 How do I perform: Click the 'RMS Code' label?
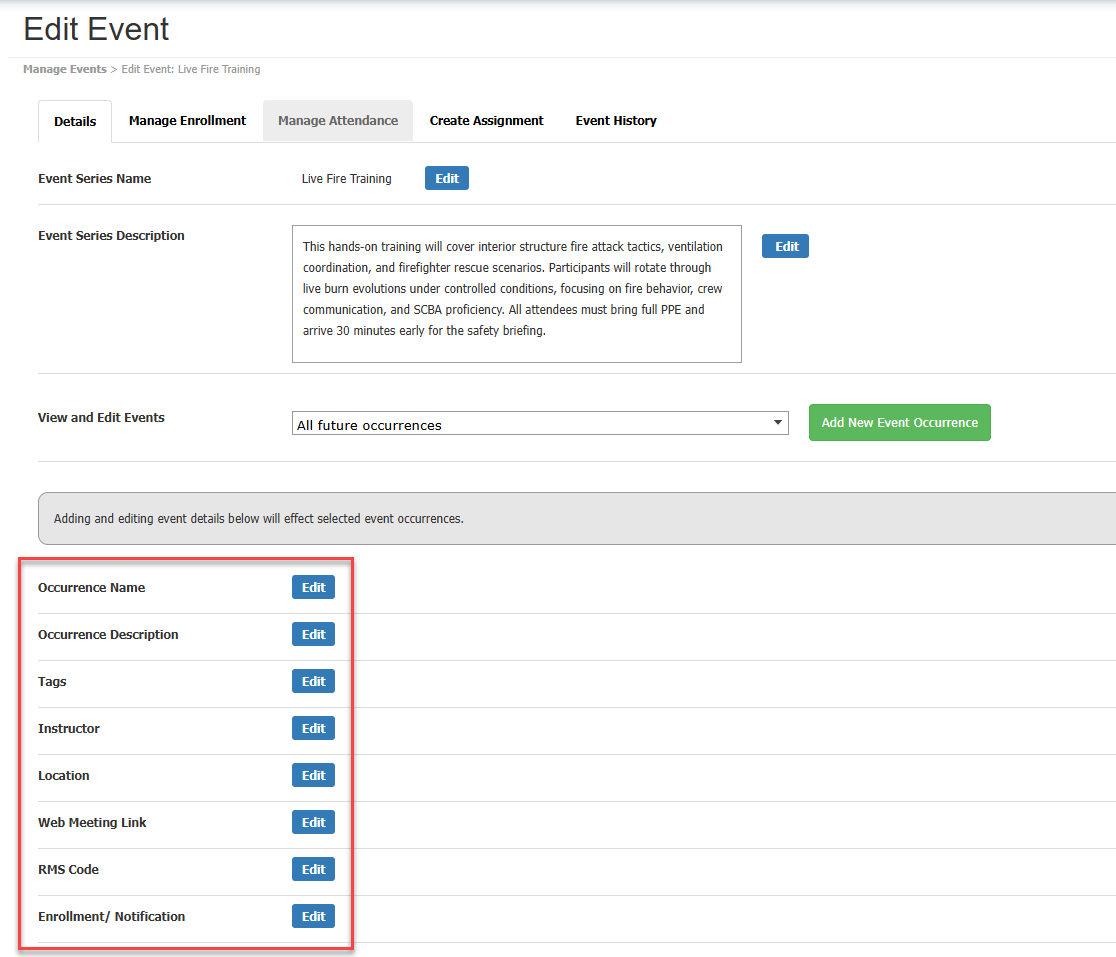point(68,869)
